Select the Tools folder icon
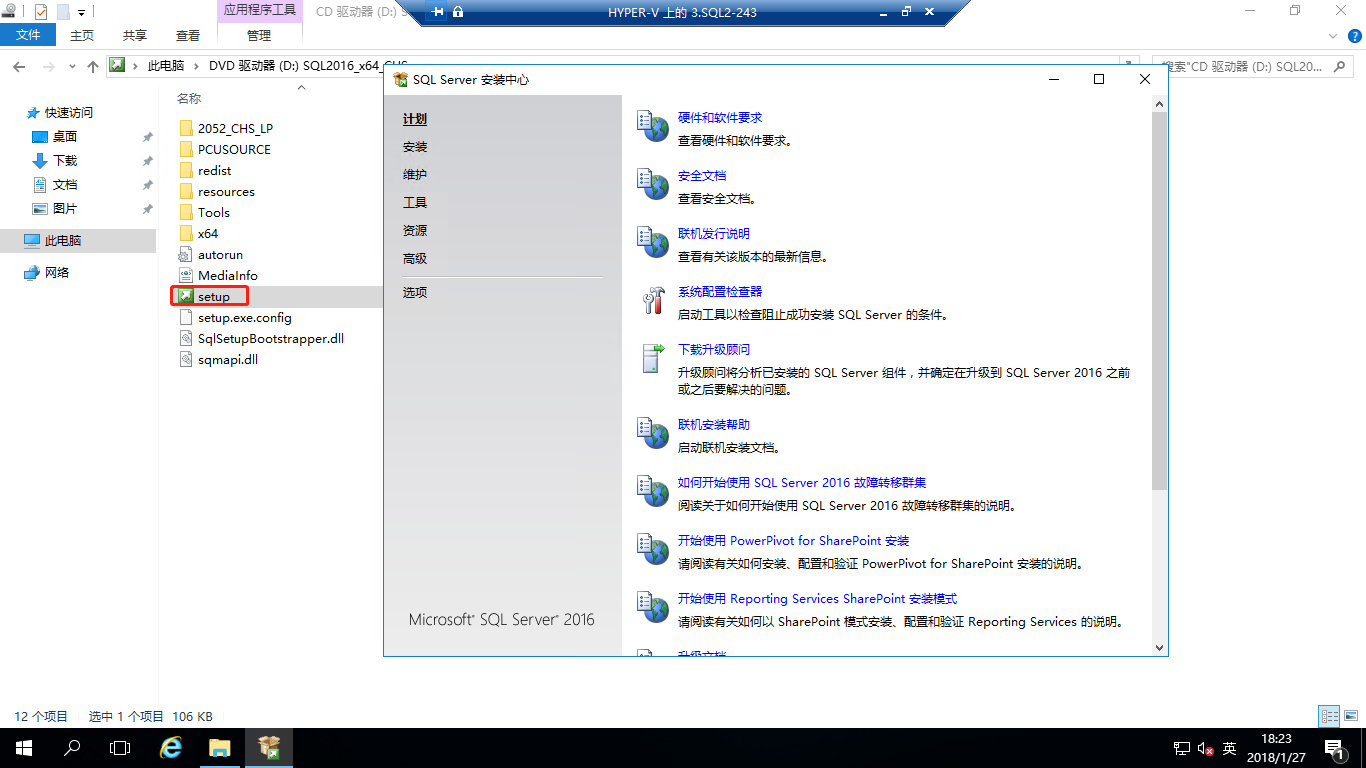Viewport: 1366px width, 768px height. 185,212
